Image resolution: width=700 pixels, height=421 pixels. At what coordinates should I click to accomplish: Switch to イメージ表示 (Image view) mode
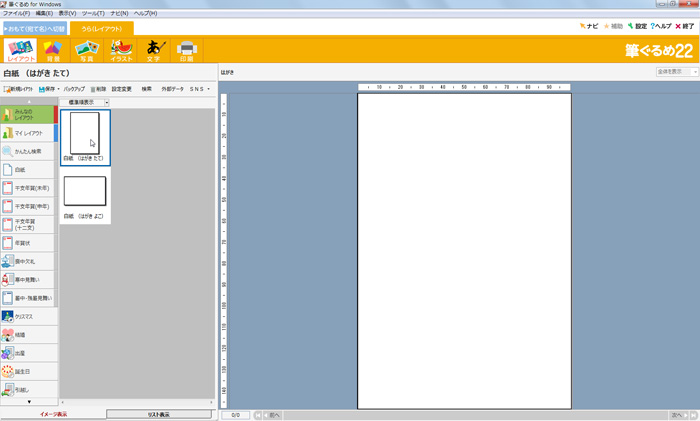pos(53,414)
